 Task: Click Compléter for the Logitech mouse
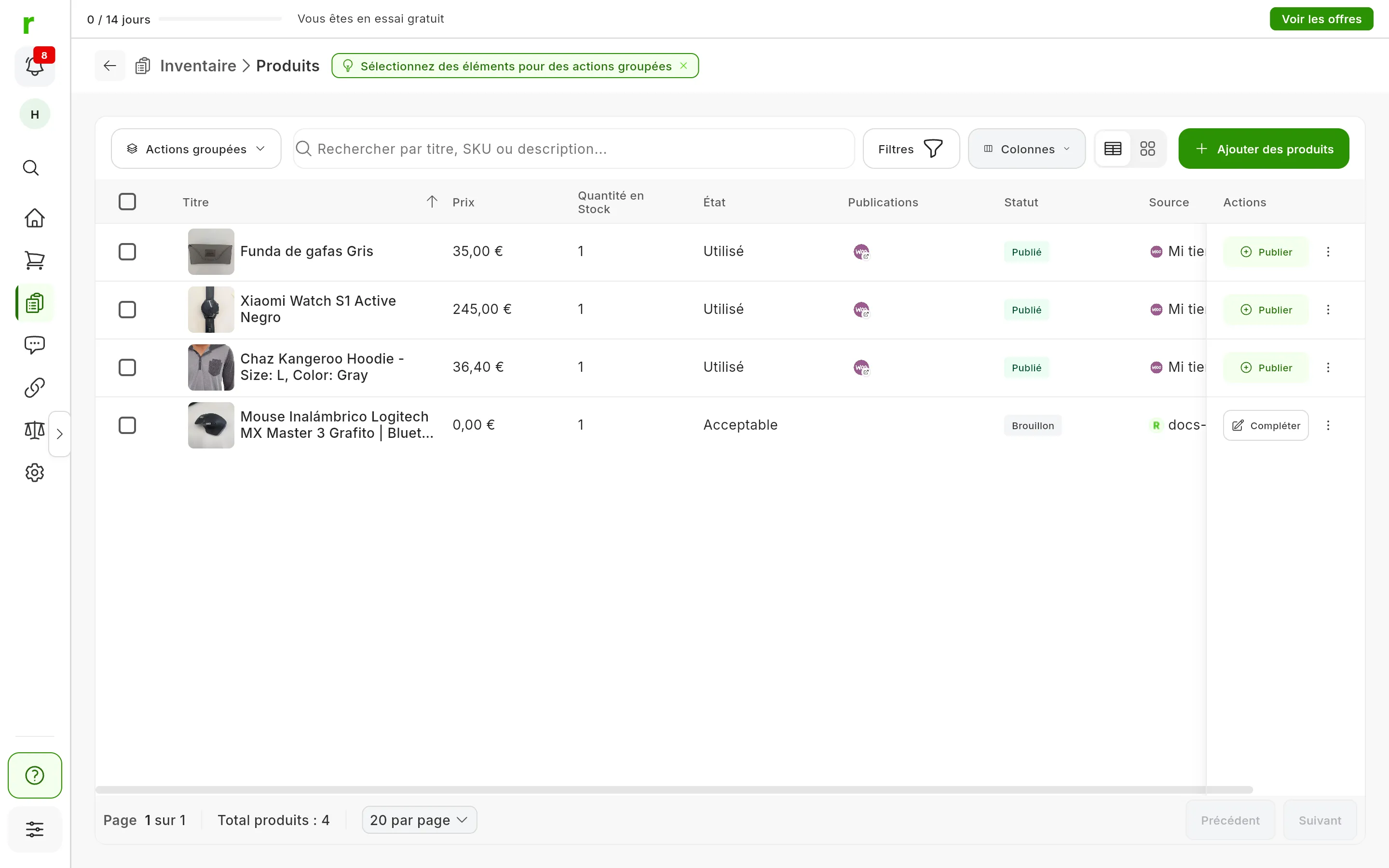pos(1266,425)
